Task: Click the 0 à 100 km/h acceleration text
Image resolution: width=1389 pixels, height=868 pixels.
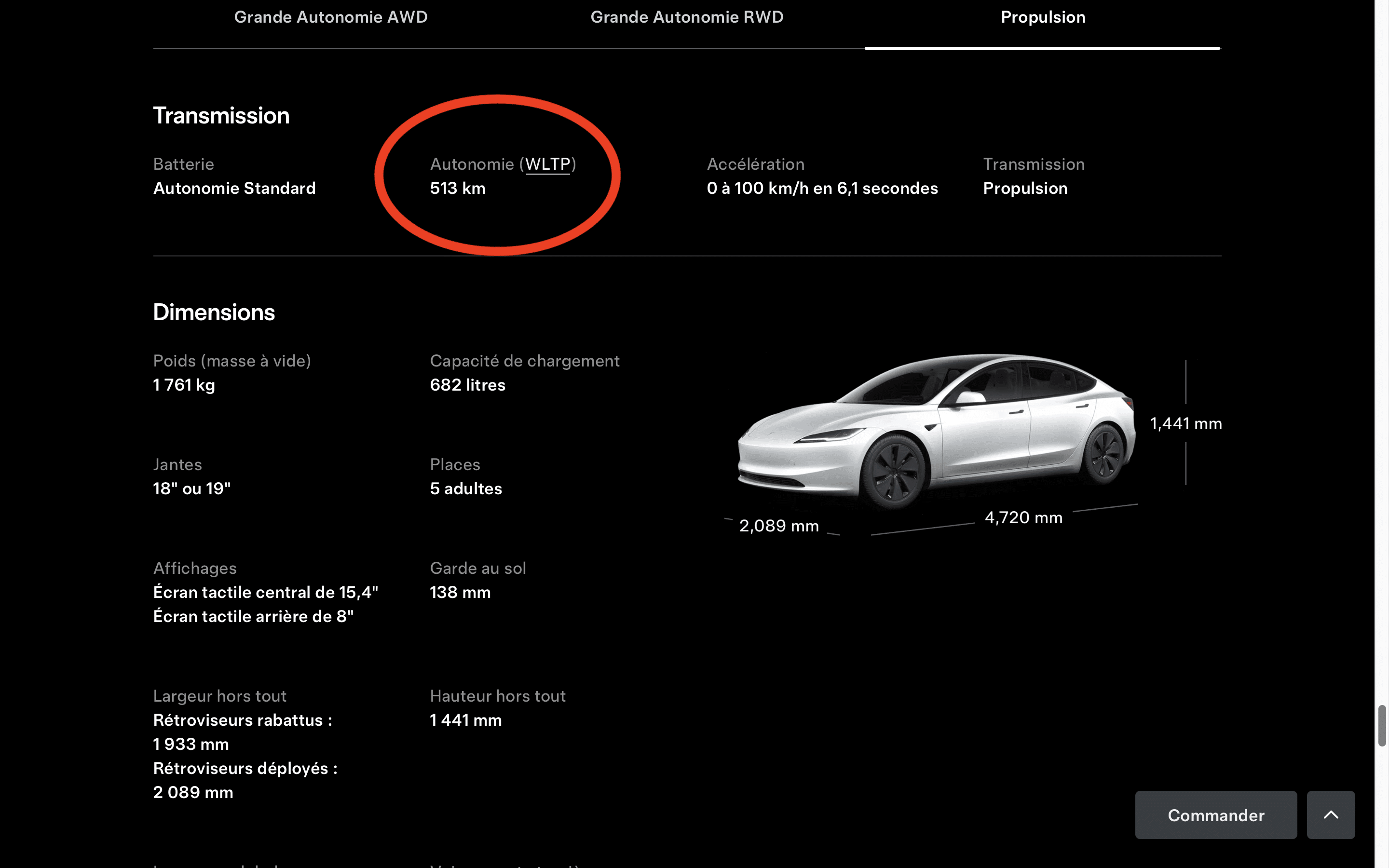Action: [x=822, y=189]
